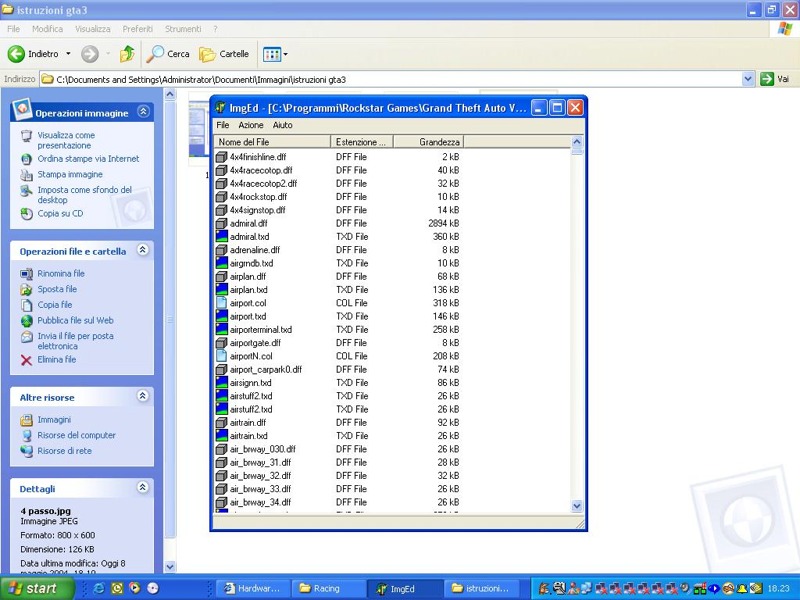
Task: Select the admiral.txd texture file icon
Action: 221,236
